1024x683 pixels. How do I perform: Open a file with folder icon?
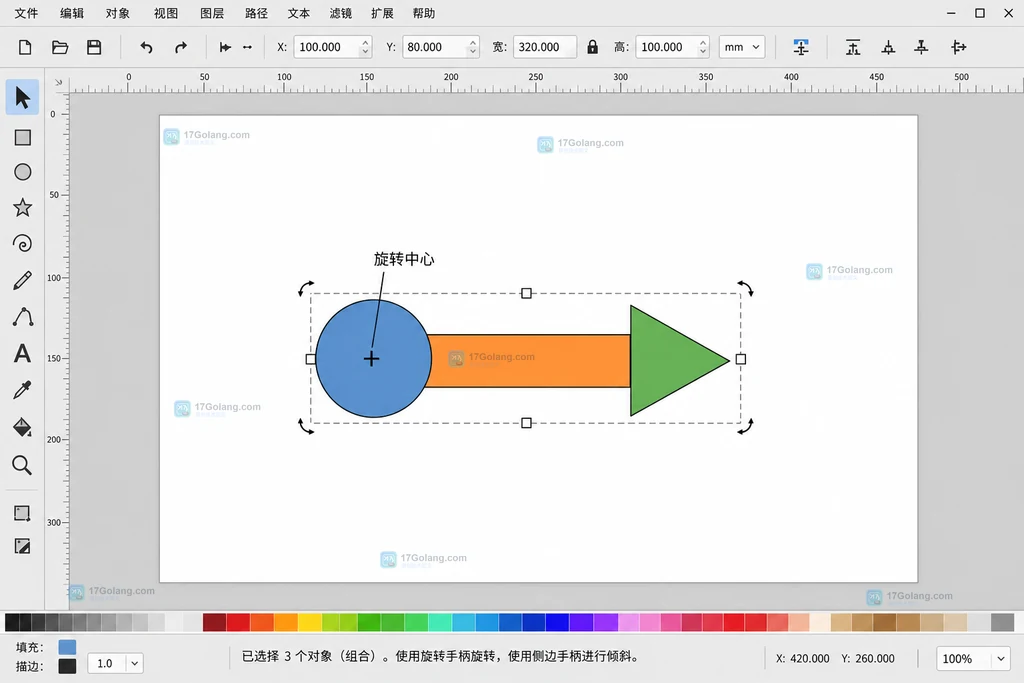60,47
